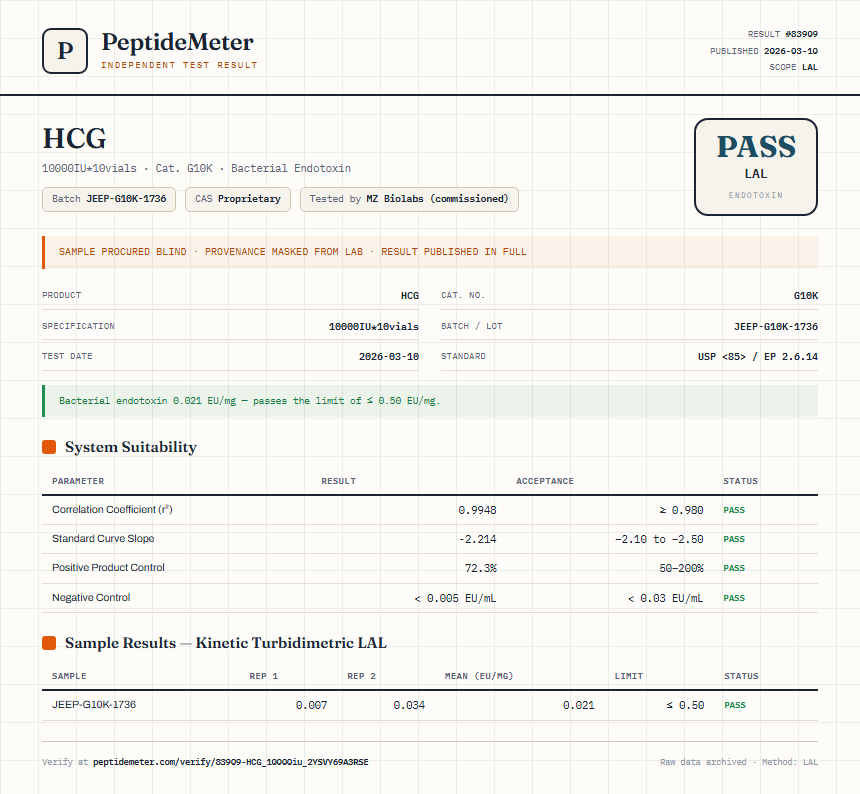Viewport: 860px width, 794px height.
Task: Click the Tested by MZ Biolabs chip
Action: (x=409, y=199)
